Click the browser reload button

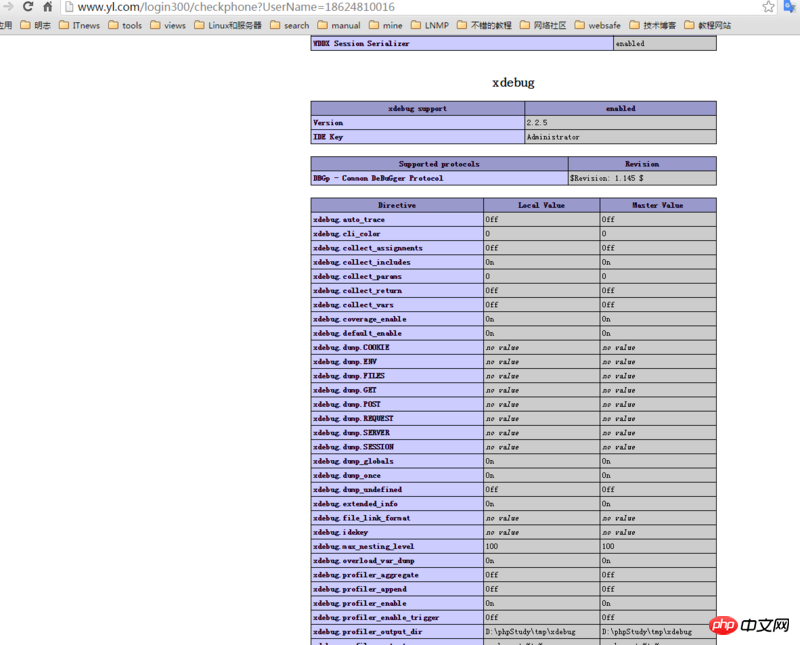[28, 7]
